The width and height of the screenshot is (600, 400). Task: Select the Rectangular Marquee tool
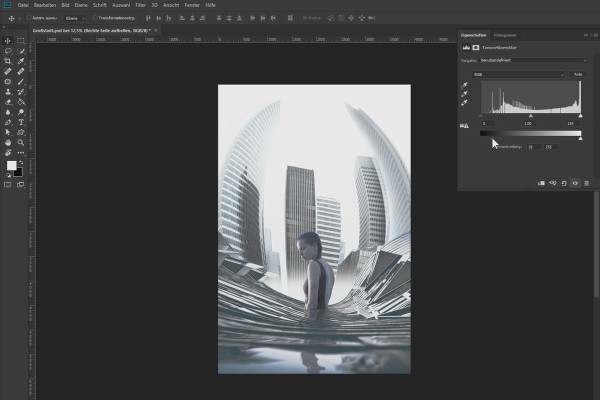tap(21, 41)
